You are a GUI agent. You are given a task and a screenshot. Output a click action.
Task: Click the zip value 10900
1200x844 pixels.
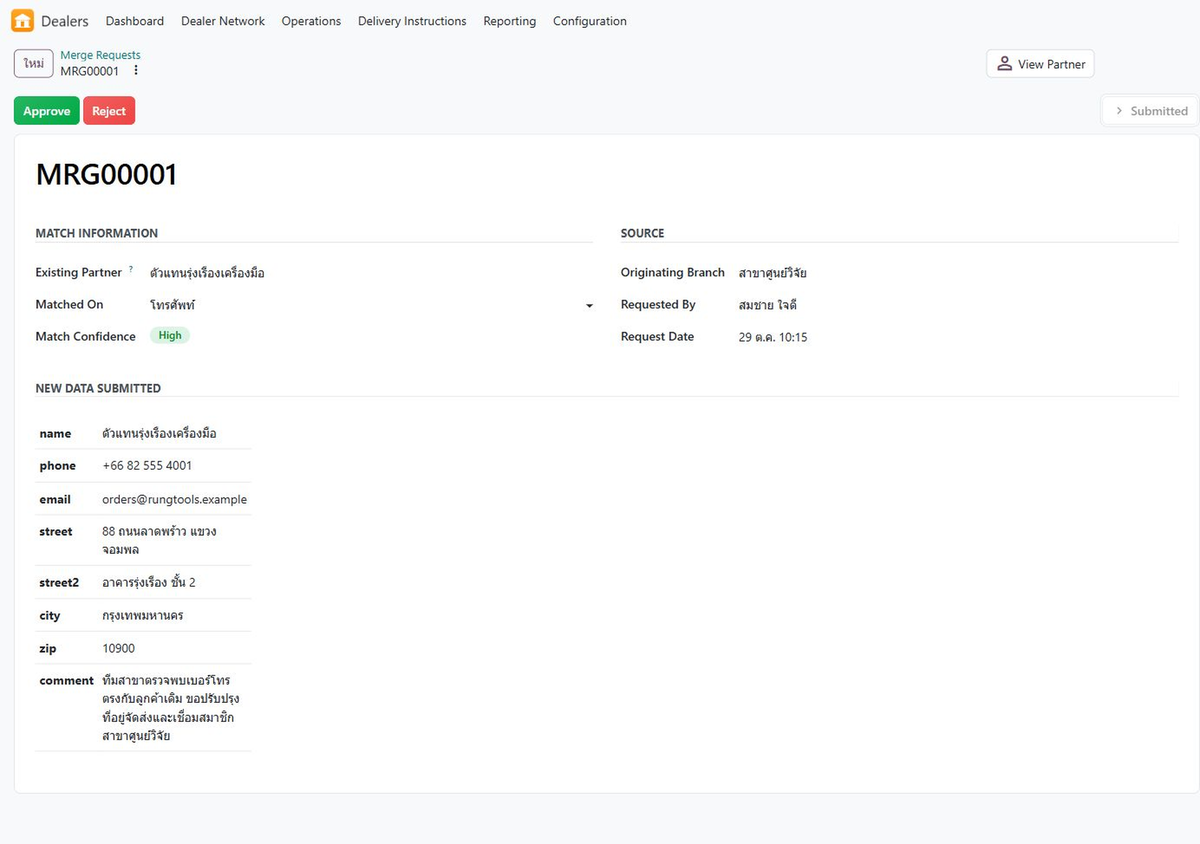click(118, 649)
